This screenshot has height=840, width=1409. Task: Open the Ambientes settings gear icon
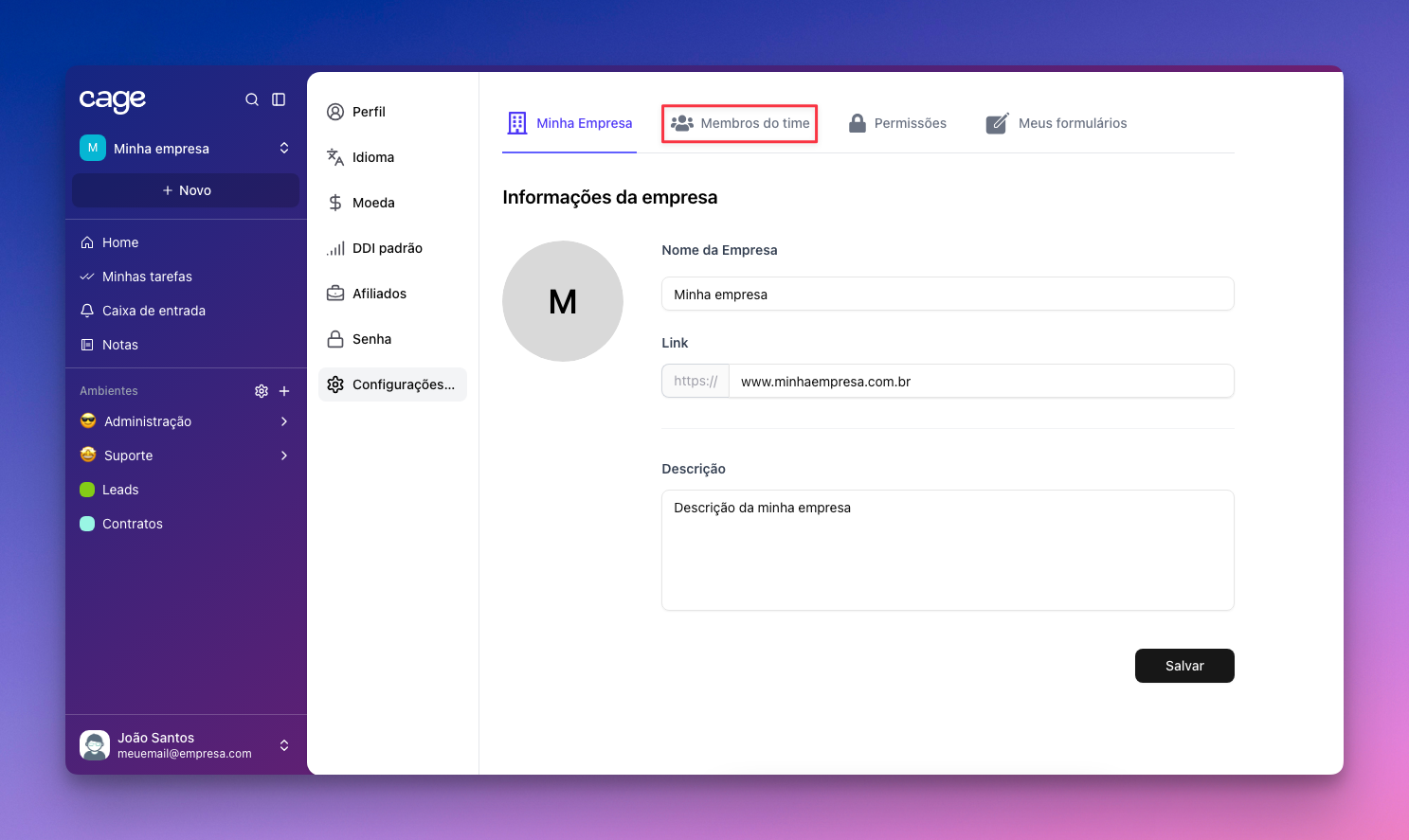point(262,391)
